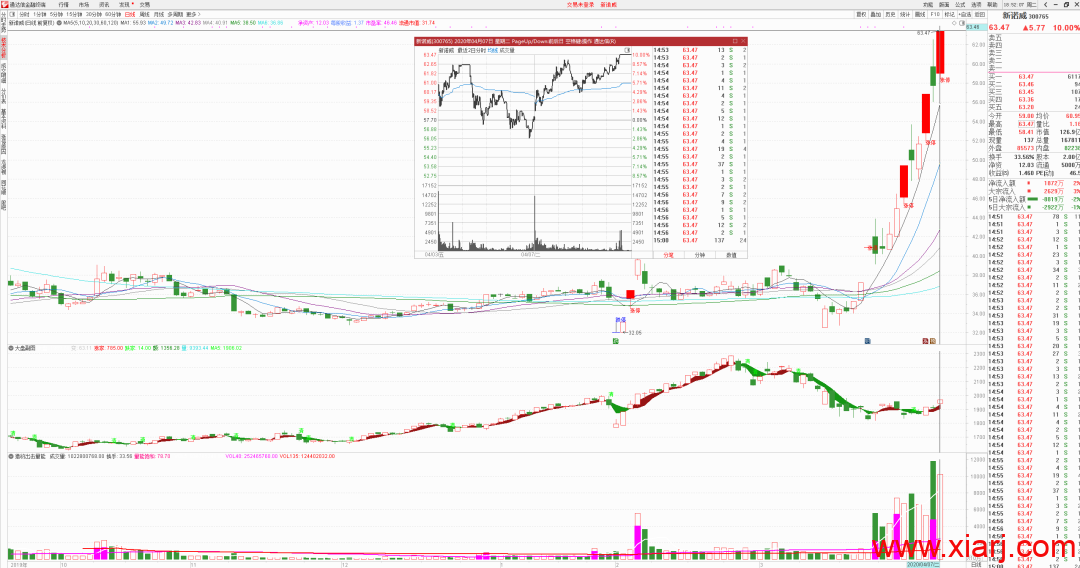
Task: Click the last popup trade row at 15:00
Action: [x=700, y=240]
